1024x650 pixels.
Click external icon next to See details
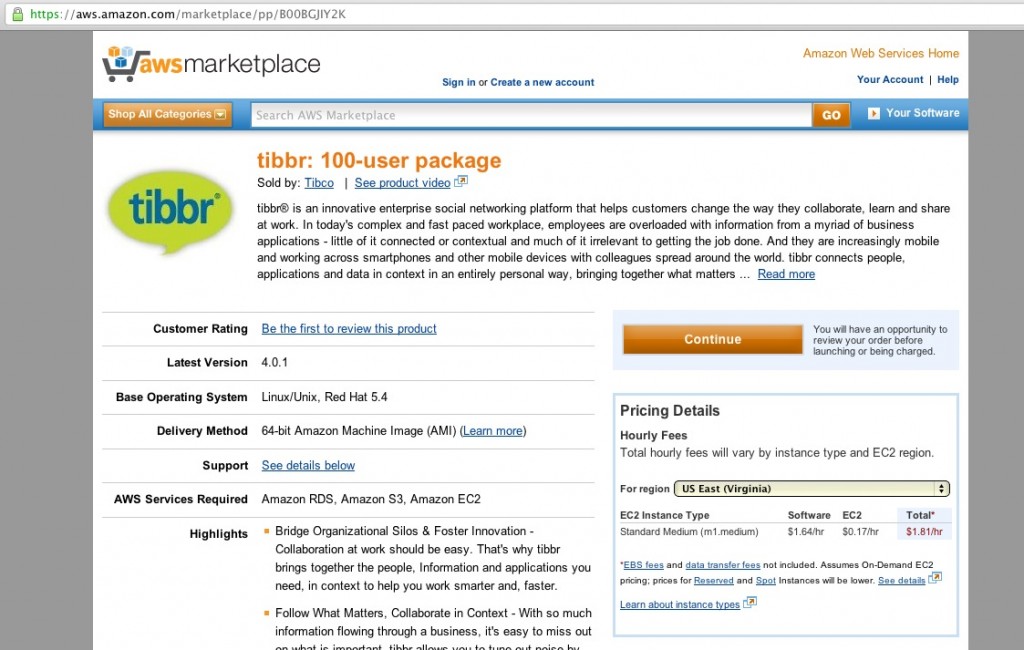click(x=935, y=578)
